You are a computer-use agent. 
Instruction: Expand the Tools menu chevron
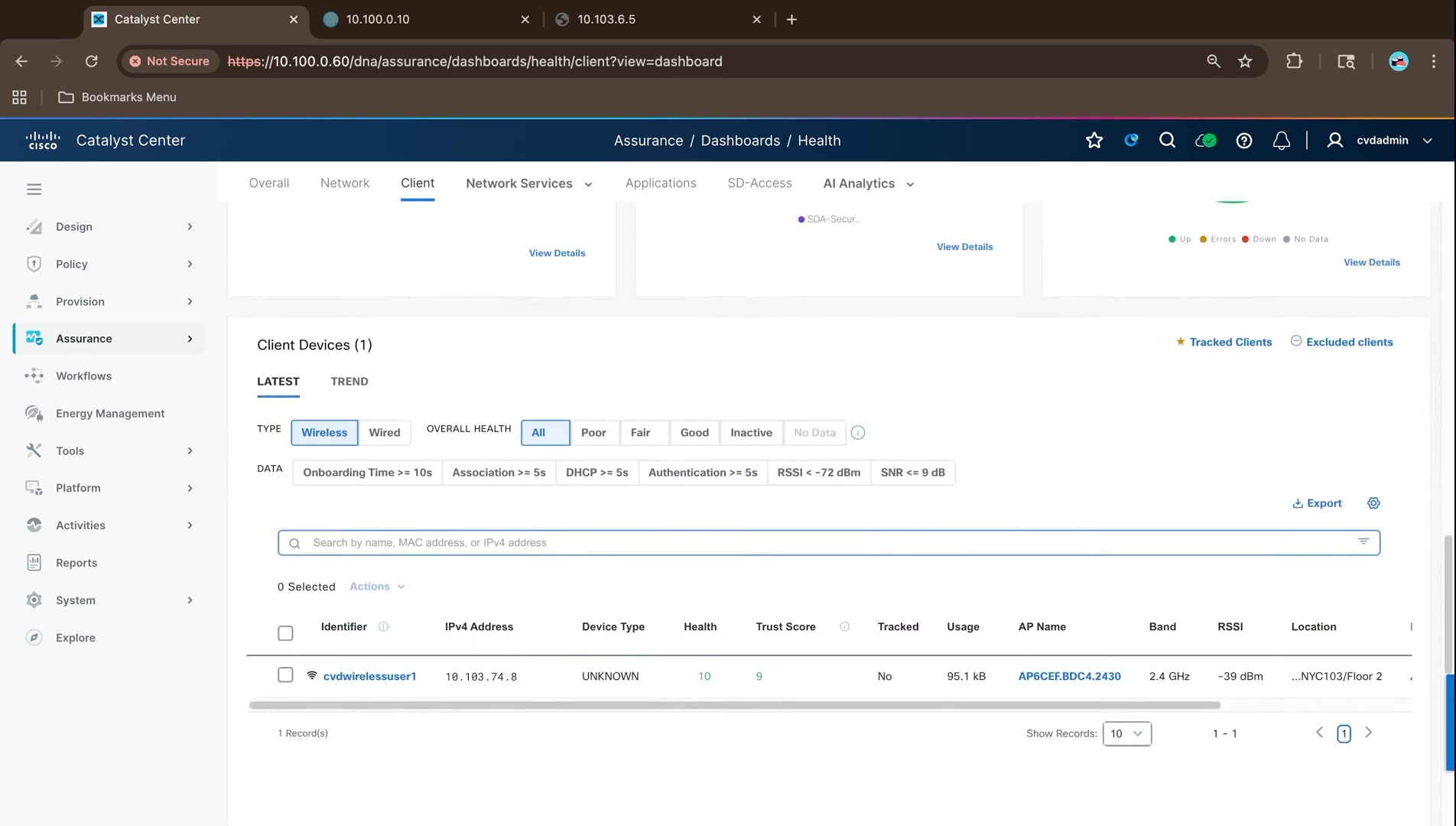(190, 450)
